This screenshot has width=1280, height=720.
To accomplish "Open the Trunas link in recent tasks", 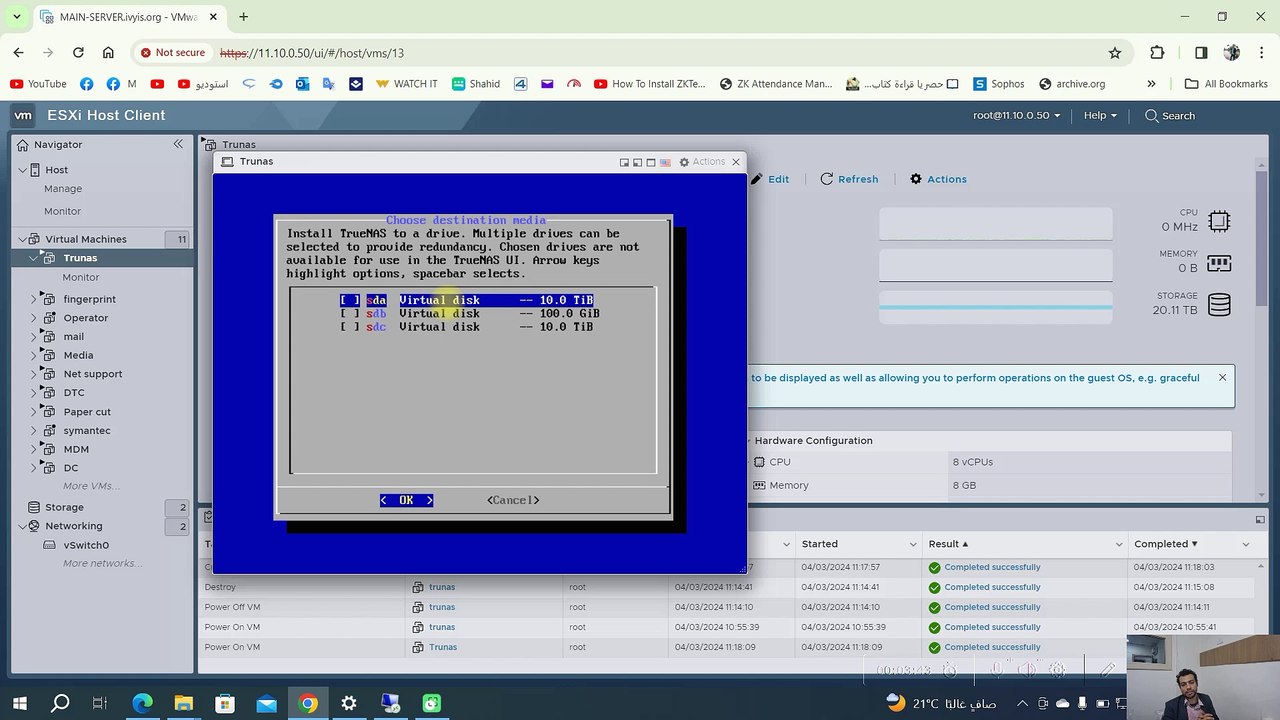I will point(442,647).
